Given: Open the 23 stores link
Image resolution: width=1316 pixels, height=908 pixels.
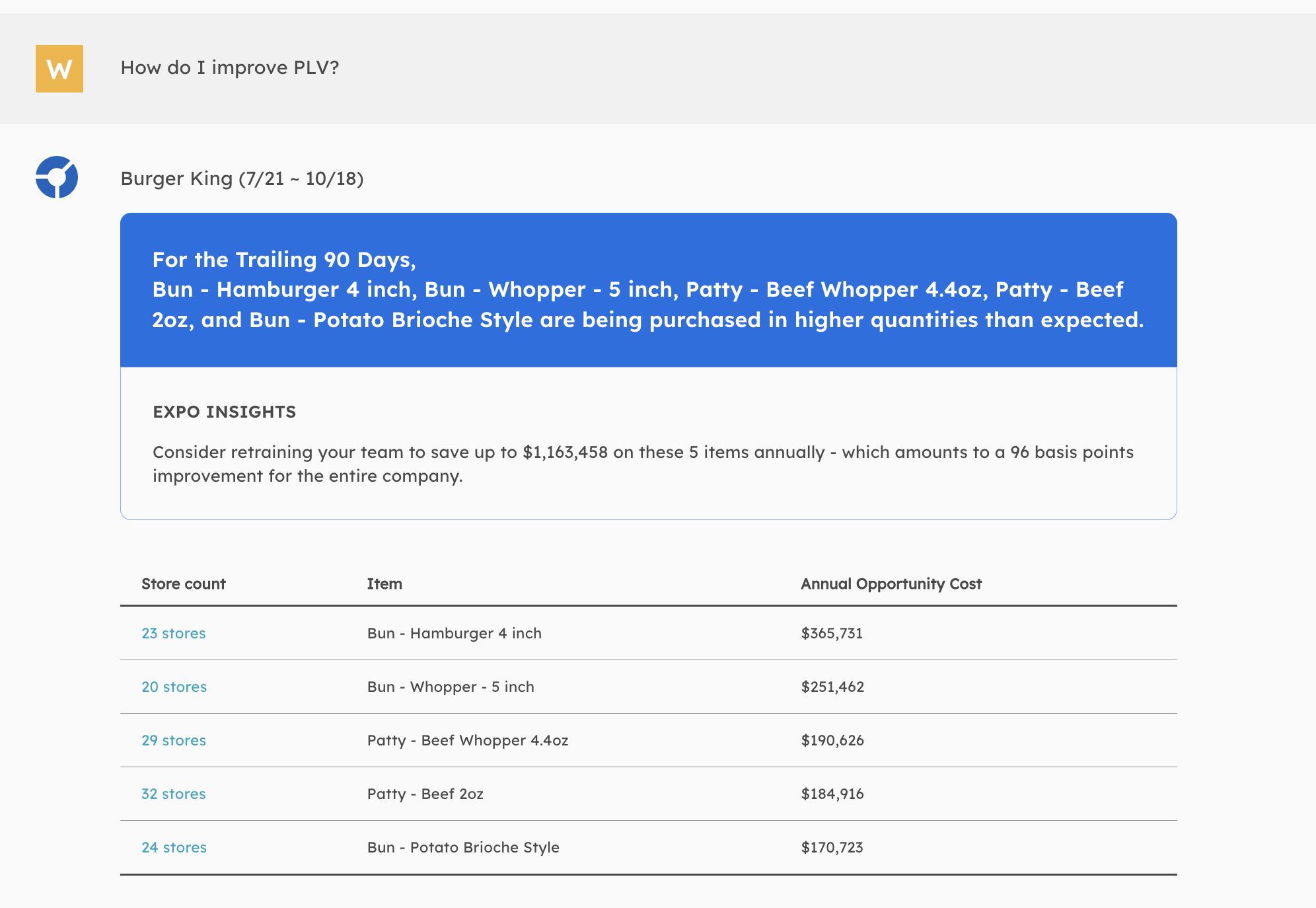Looking at the screenshot, I should [174, 633].
